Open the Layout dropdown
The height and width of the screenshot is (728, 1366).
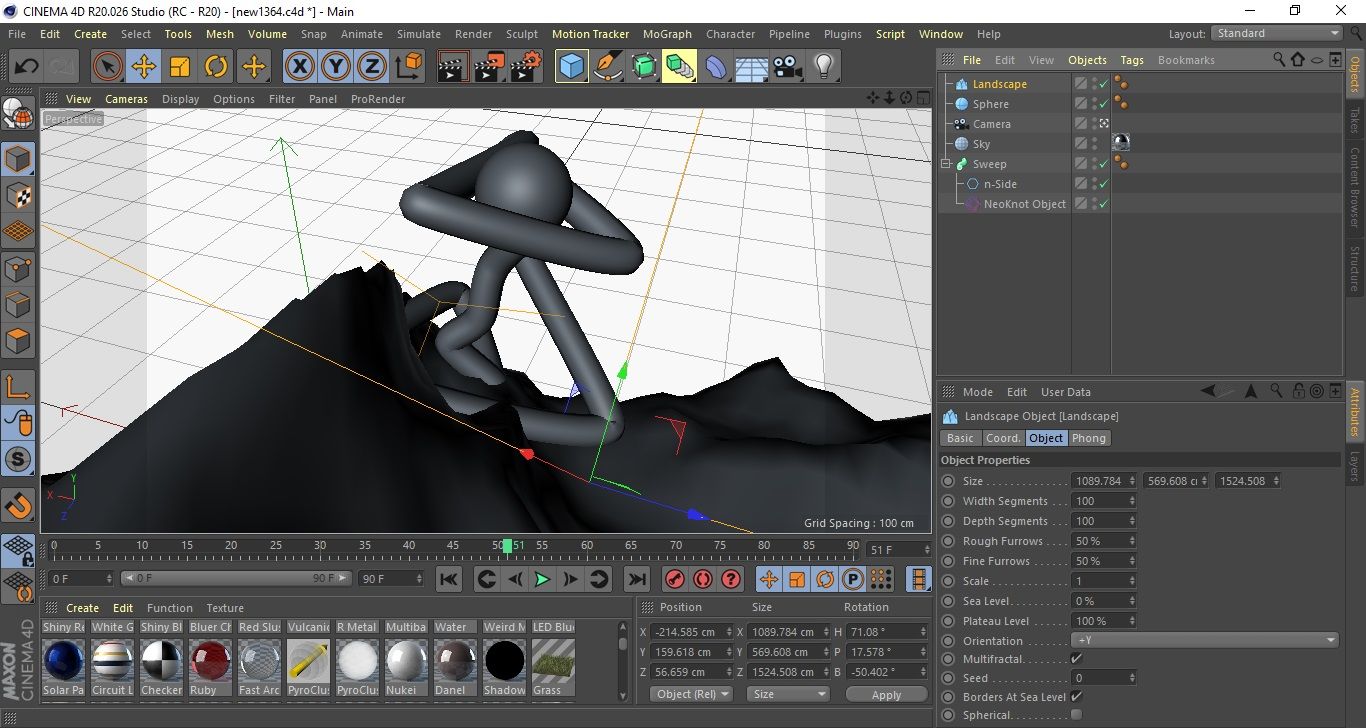point(1276,33)
